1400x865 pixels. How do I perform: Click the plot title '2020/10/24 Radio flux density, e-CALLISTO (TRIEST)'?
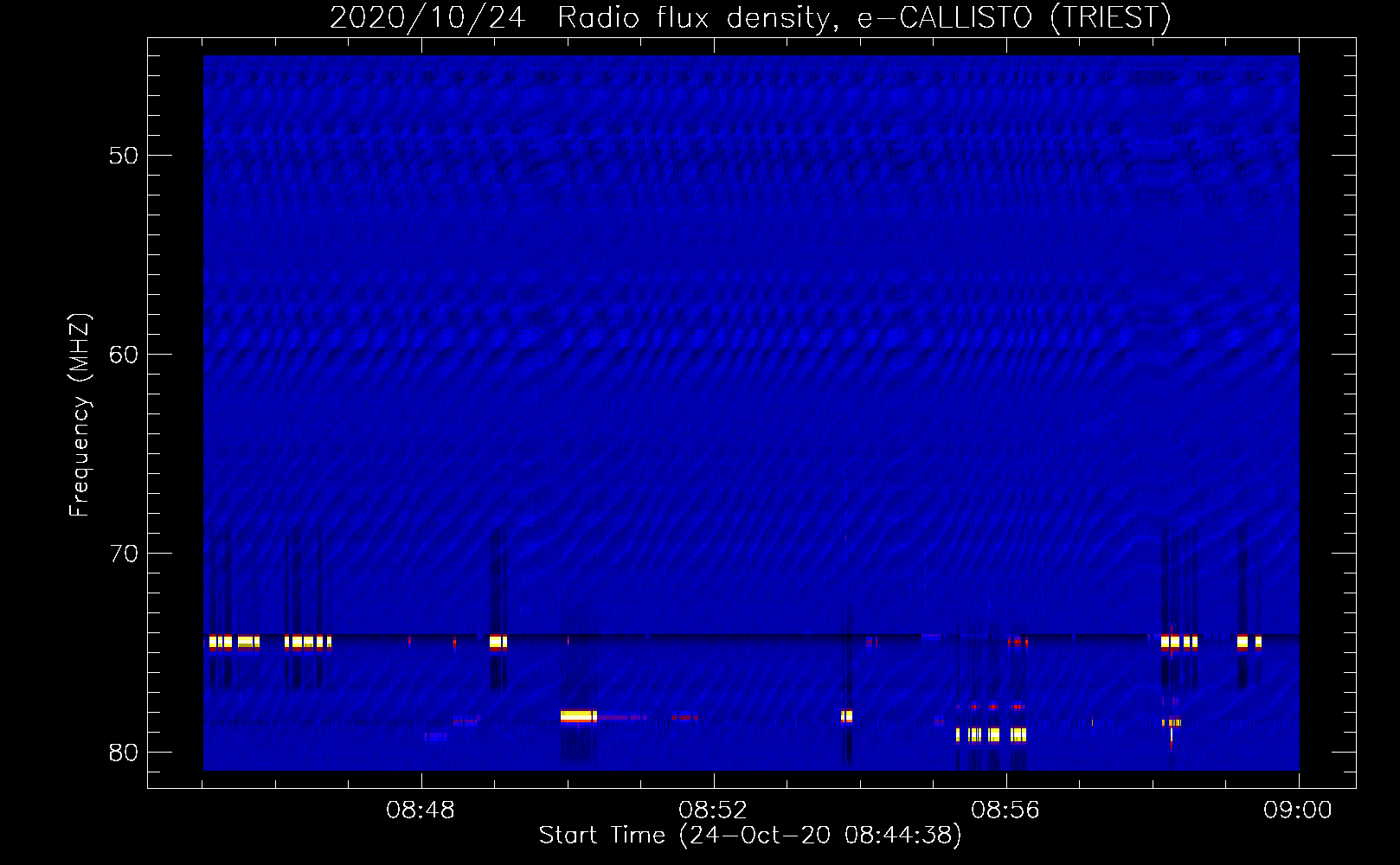tap(750, 17)
